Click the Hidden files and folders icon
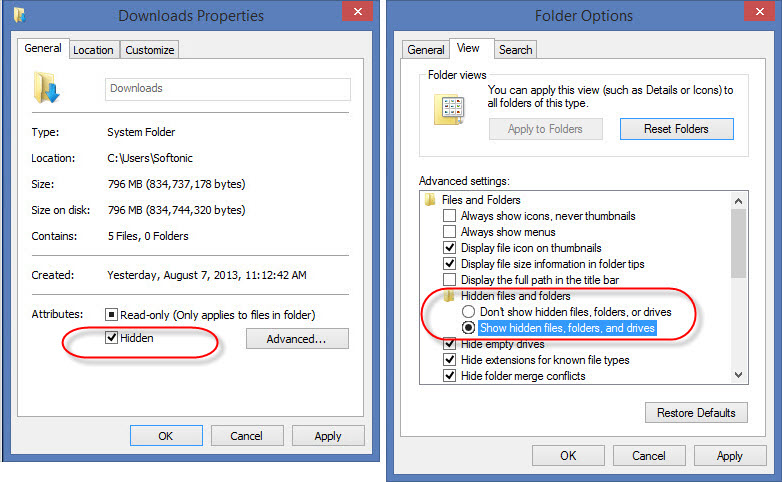The height and width of the screenshot is (482, 782). coord(450,296)
